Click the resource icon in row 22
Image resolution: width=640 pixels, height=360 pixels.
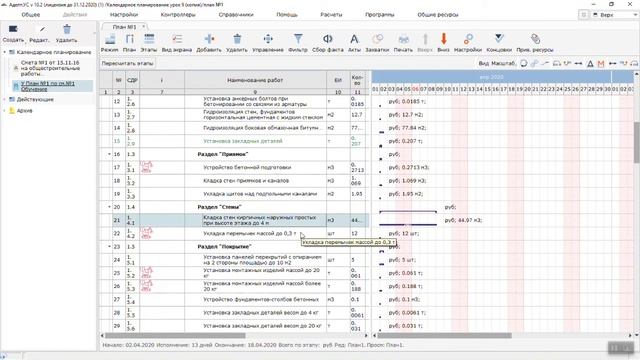[147, 233]
